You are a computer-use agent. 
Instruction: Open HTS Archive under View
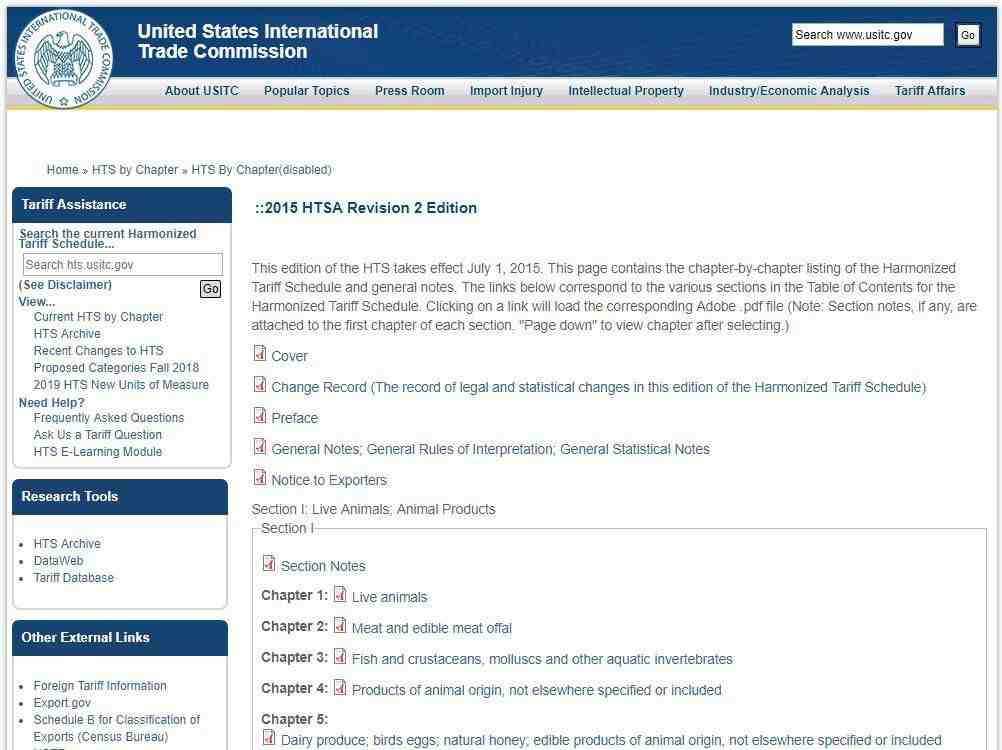(67, 334)
